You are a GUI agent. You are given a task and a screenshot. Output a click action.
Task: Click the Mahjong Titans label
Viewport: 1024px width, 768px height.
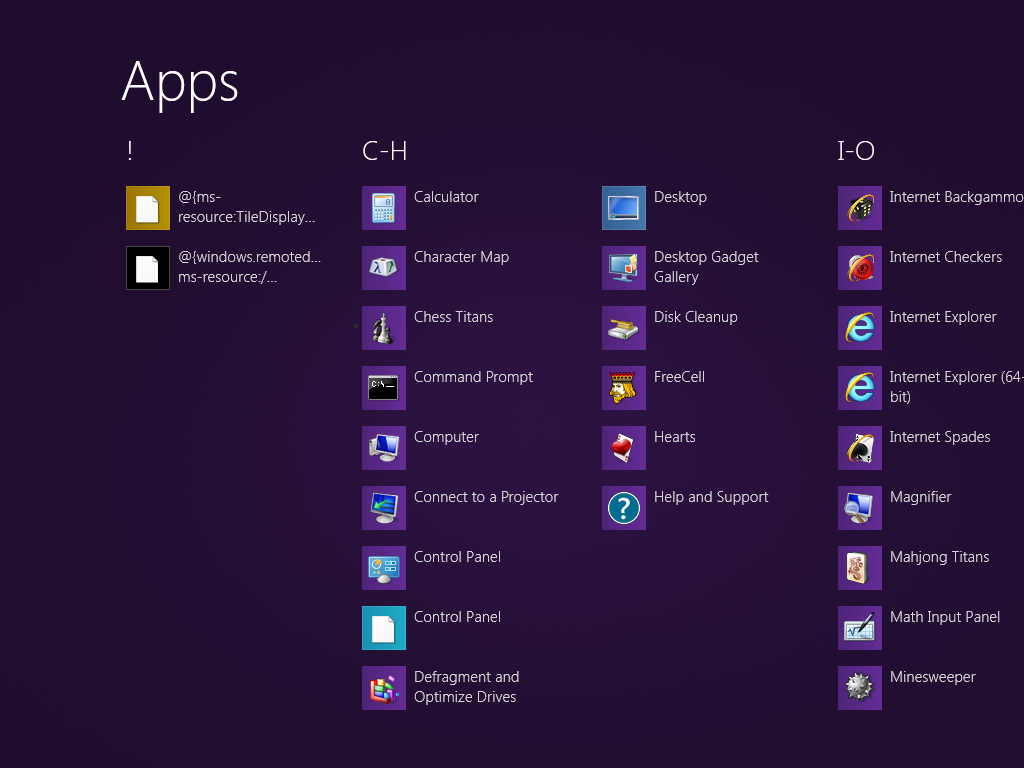[x=939, y=558]
